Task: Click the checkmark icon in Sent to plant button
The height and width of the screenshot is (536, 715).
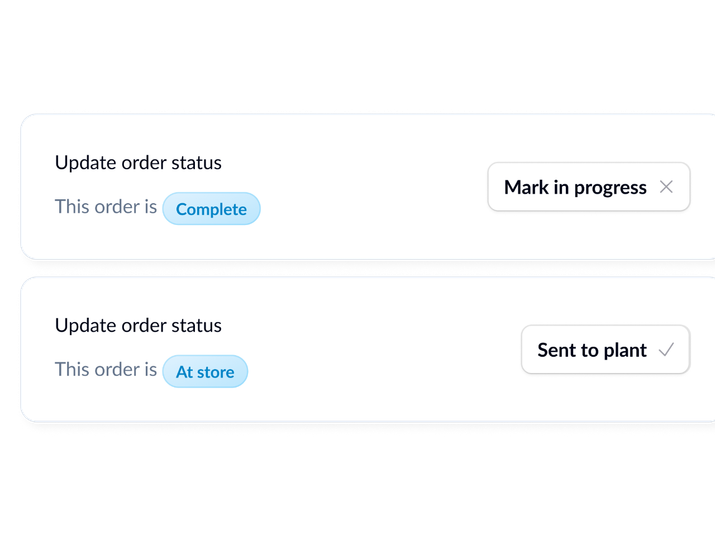Action: point(667,350)
